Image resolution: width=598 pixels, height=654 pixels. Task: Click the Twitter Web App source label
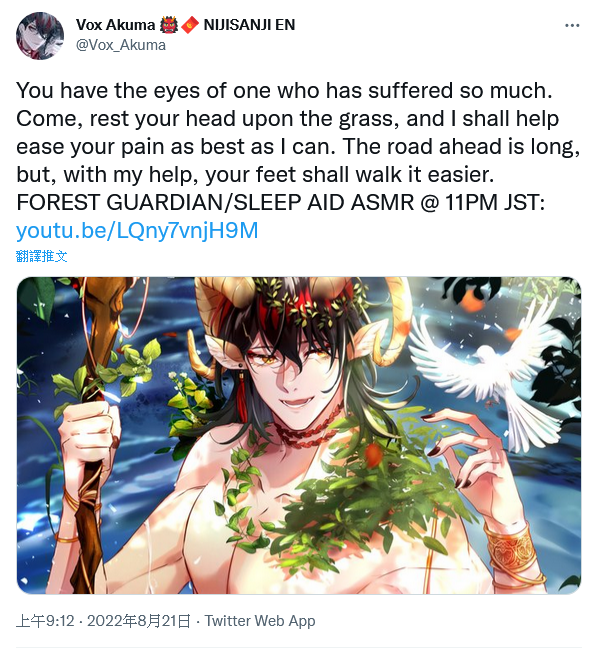click(260, 621)
